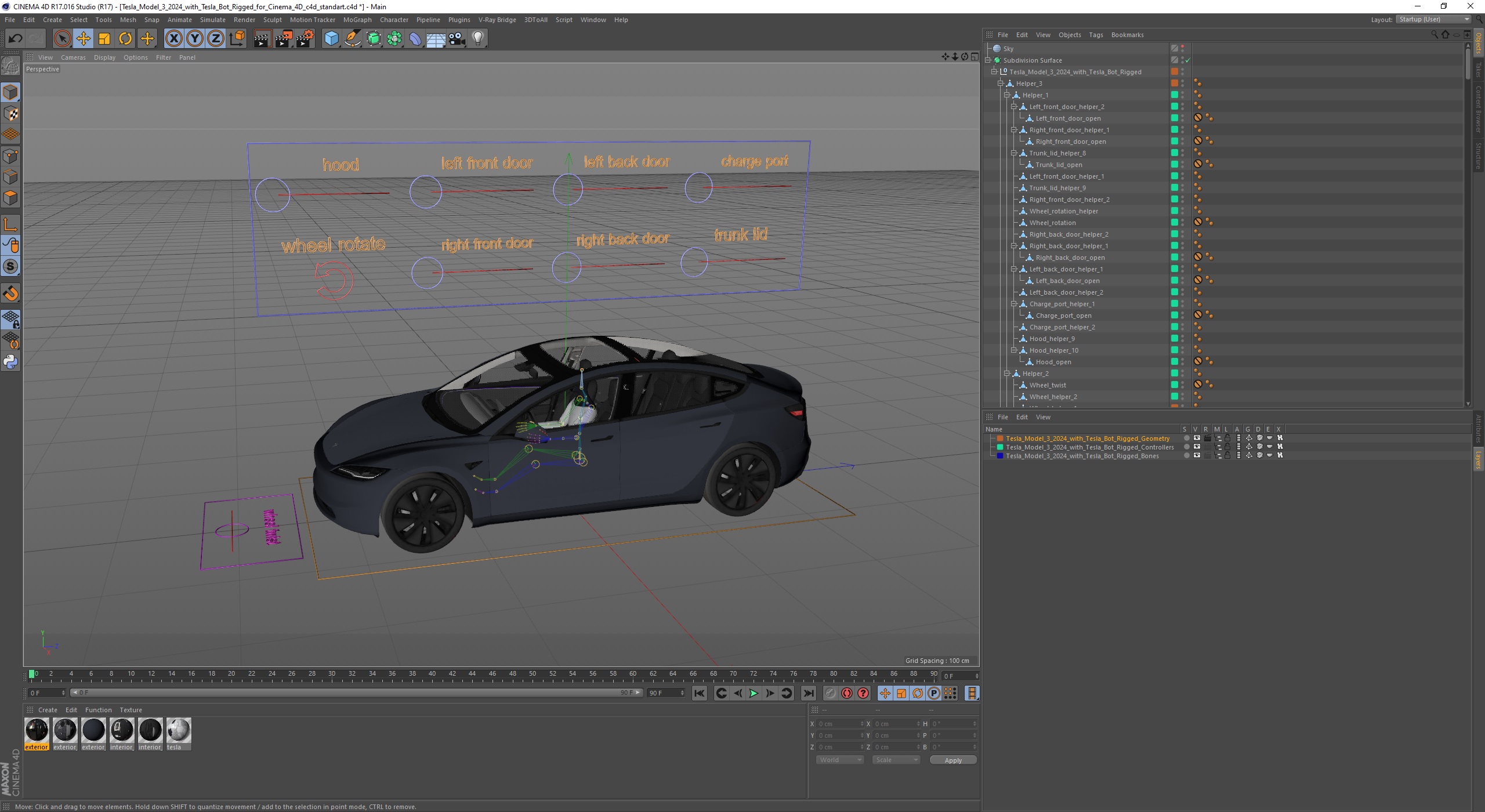Select the Hood_open object
1485x812 pixels.
(x=1053, y=362)
